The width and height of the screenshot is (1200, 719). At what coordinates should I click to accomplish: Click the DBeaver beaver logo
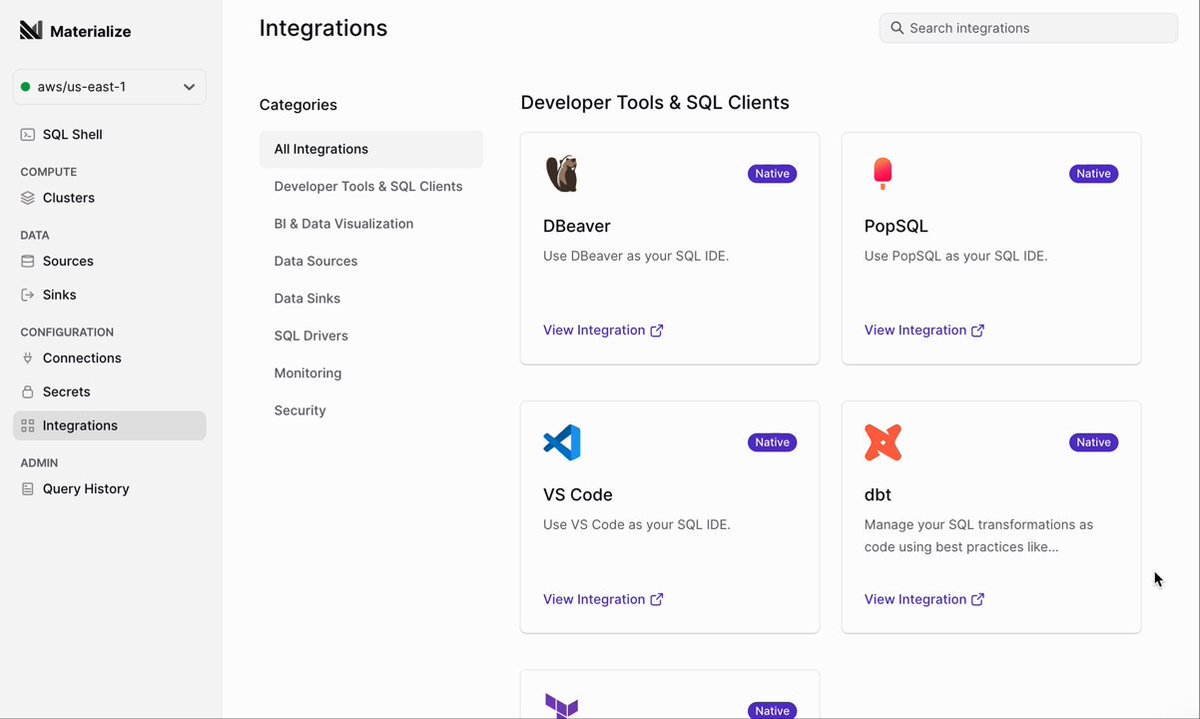562,174
